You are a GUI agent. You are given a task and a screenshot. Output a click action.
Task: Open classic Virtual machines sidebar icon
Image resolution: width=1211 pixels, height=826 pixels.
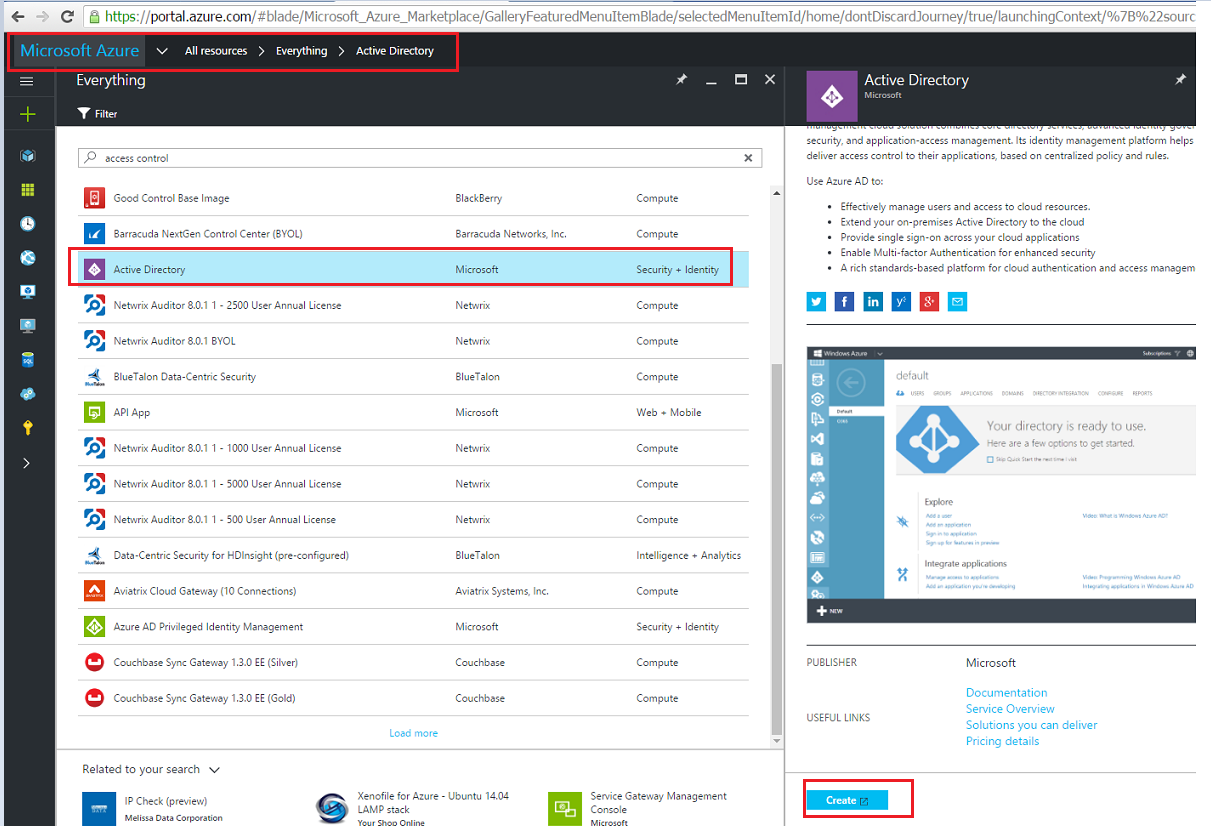(x=27, y=292)
